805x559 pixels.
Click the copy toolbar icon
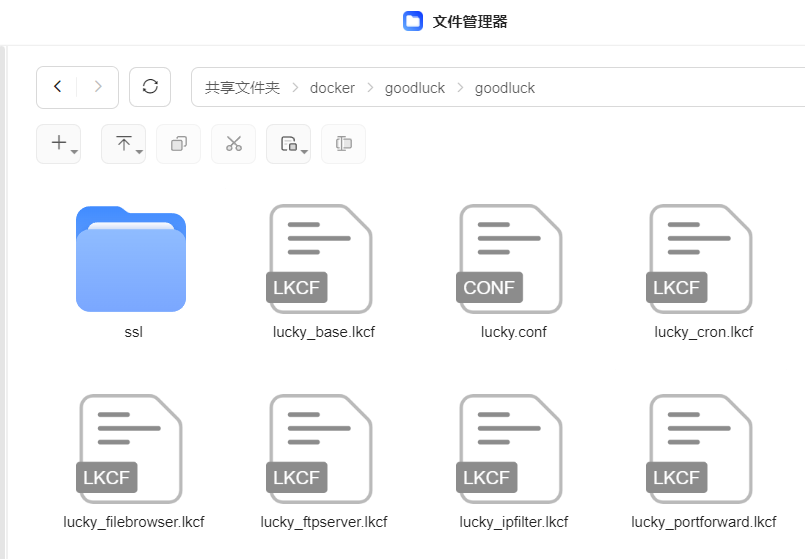[x=179, y=144]
